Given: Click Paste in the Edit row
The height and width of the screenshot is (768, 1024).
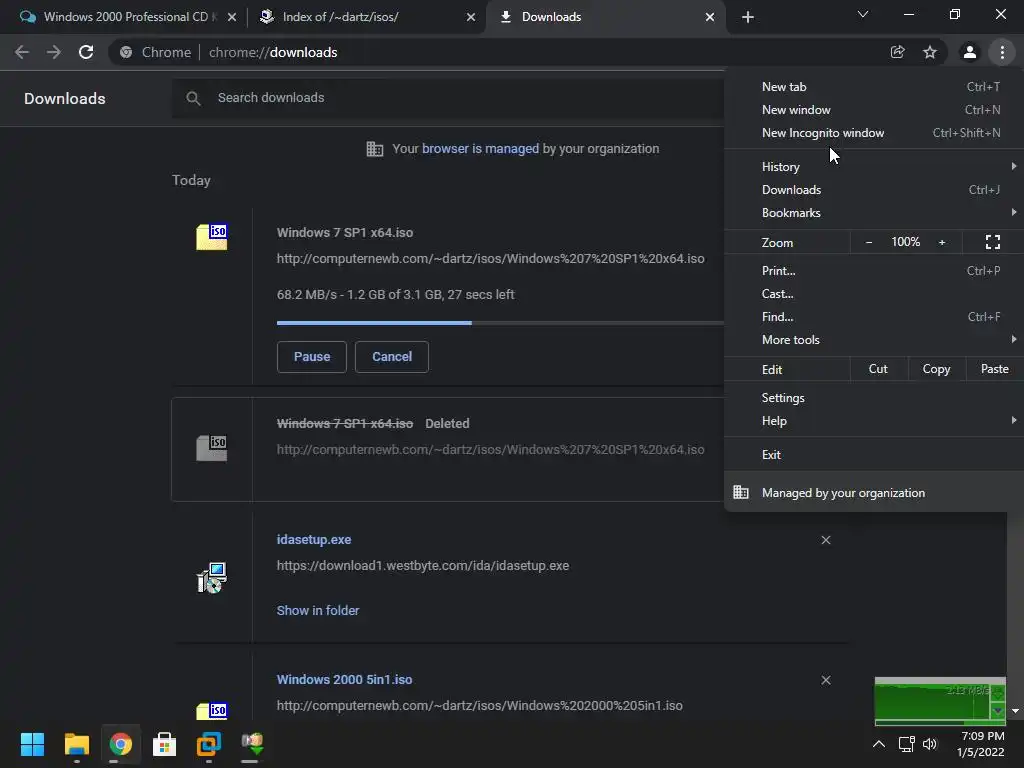Looking at the screenshot, I should point(995,369).
